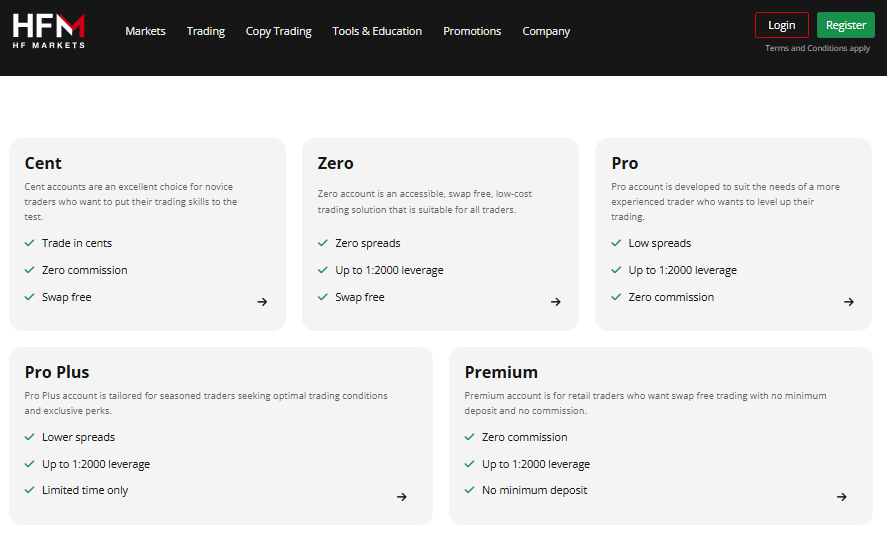Click the HFM HF Markets logo
This screenshot has width=887, height=538.
tap(49, 31)
